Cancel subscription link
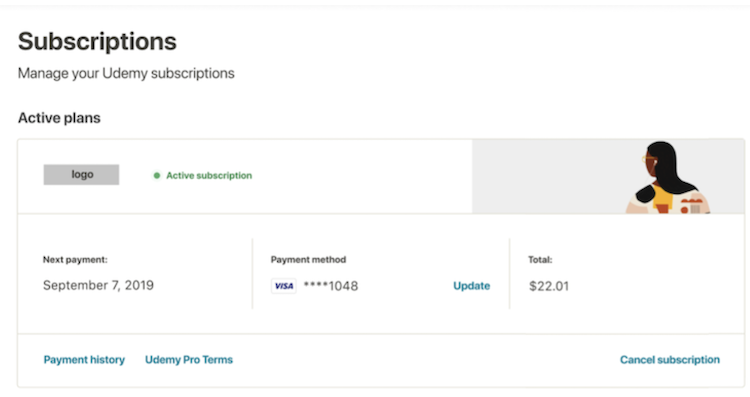Viewport: 750px width, 397px height. (x=670, y=360)
